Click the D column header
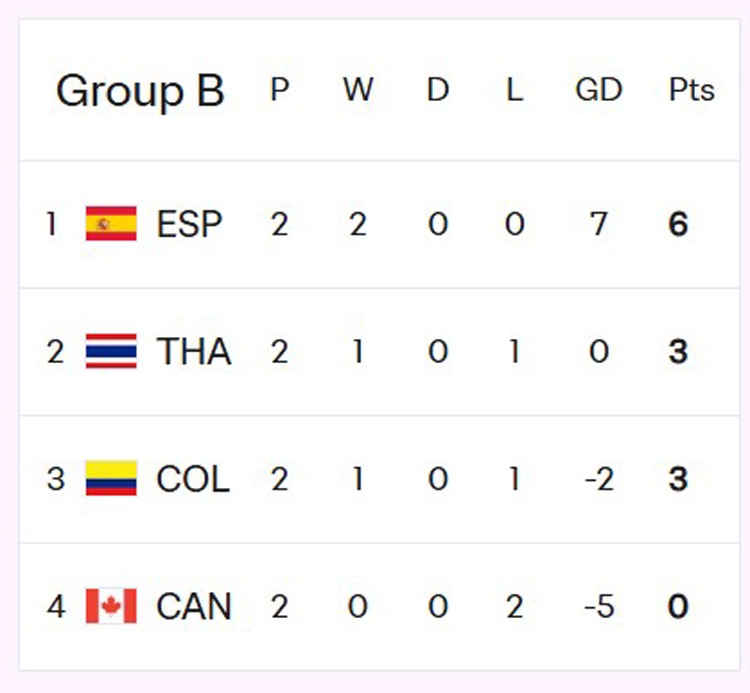The height and width of the screenshot is (693, 750). 438,91
